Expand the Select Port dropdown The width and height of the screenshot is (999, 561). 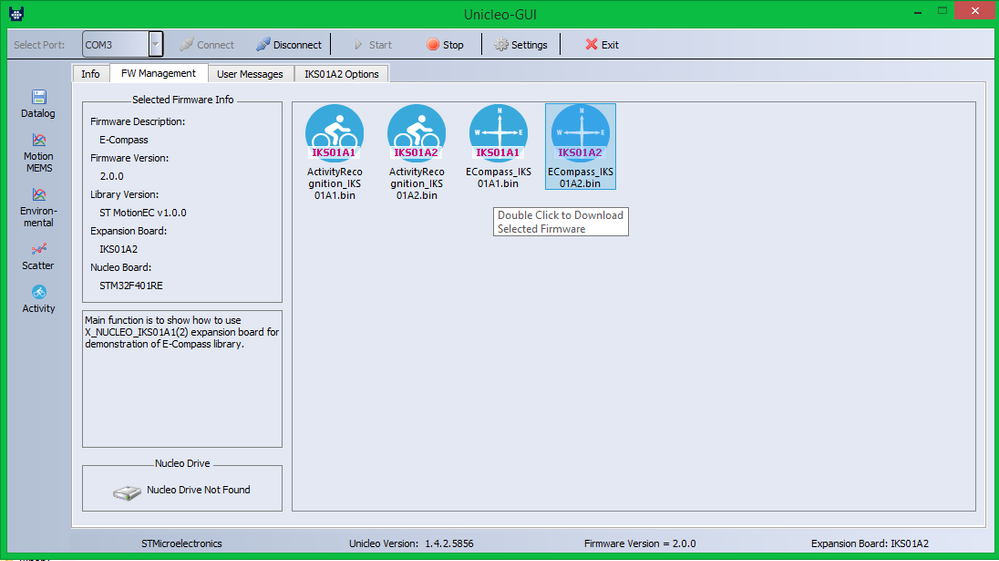point(155,45)
